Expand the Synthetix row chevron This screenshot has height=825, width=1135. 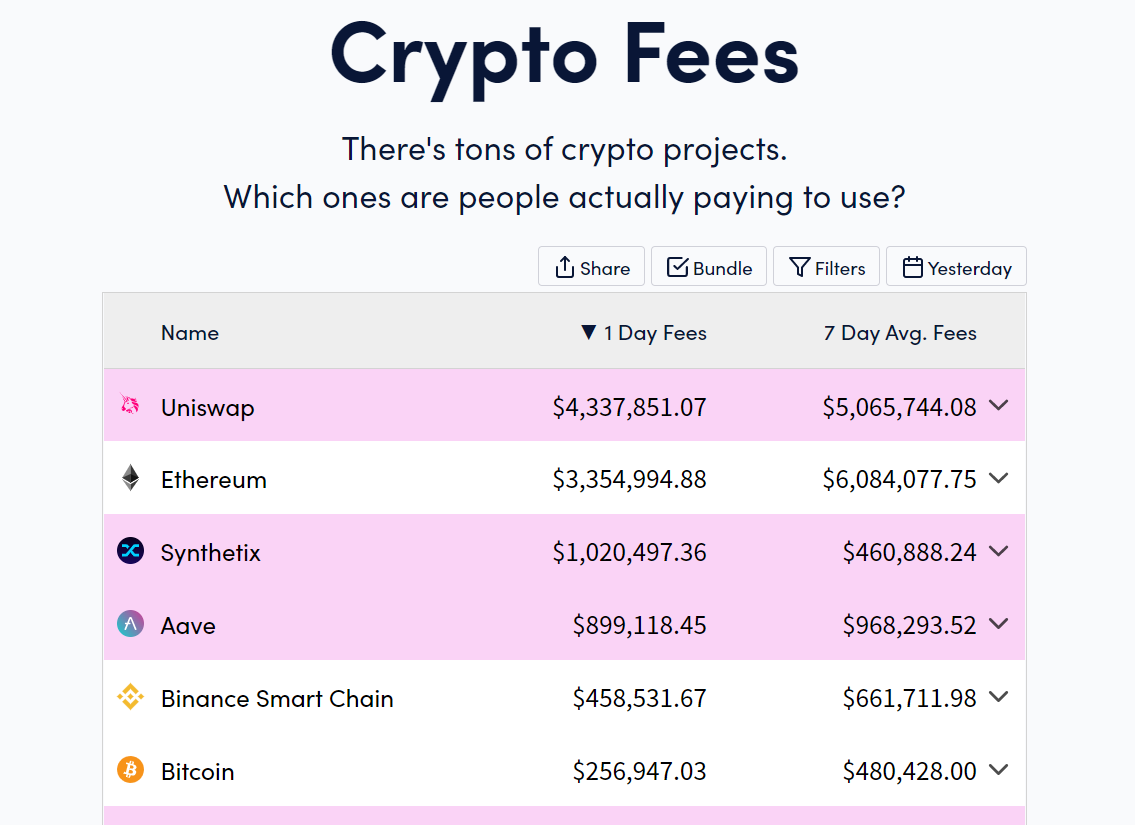(998, 551)
